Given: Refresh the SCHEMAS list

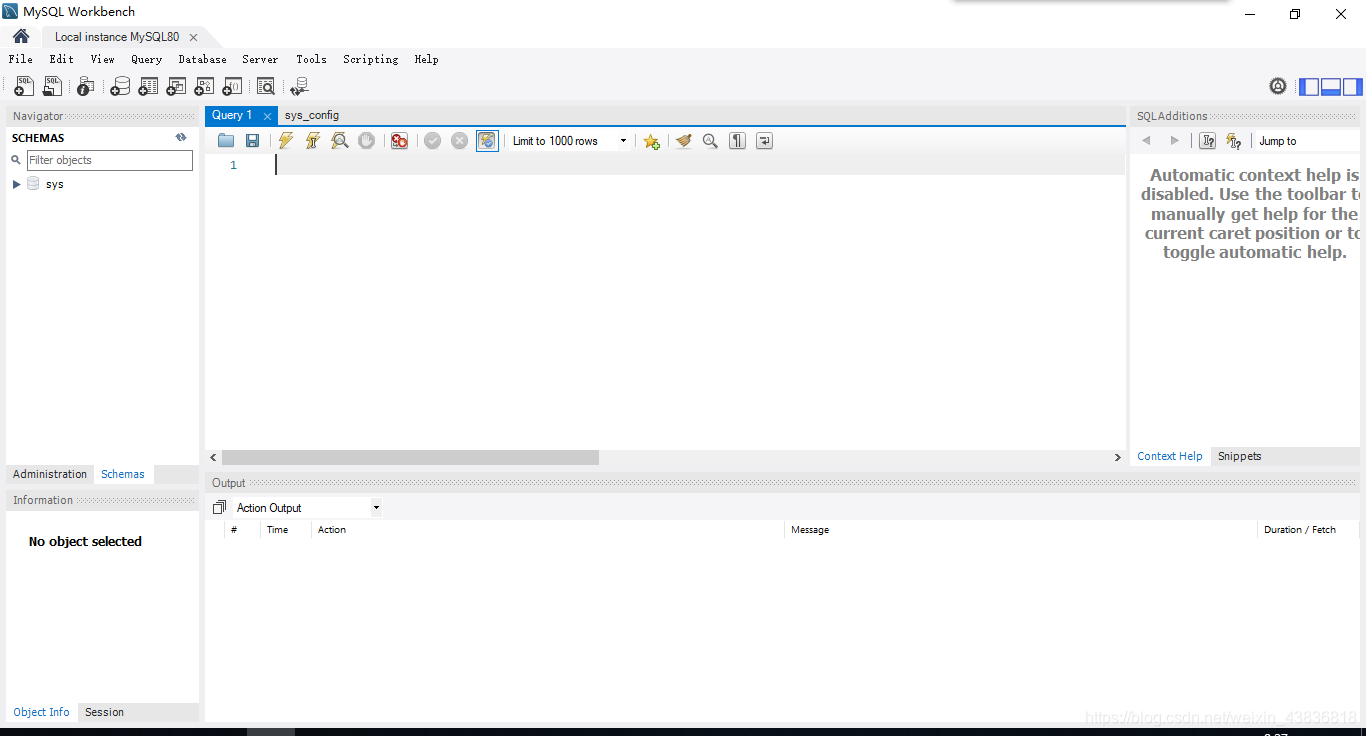Looking at the screenshot, I should (x=181, y=138).
